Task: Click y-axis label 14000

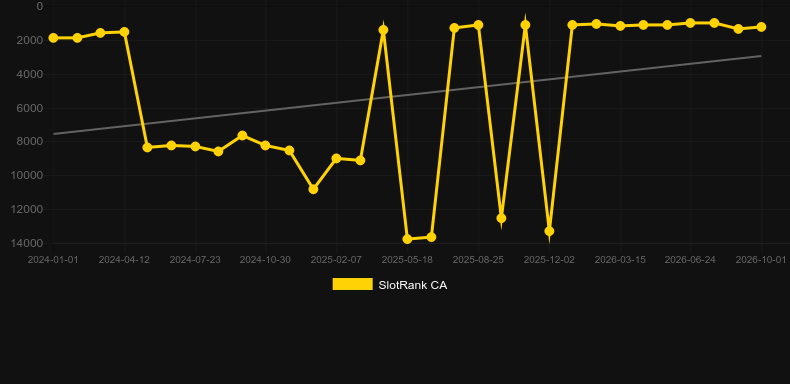Action: coord(28,243)
